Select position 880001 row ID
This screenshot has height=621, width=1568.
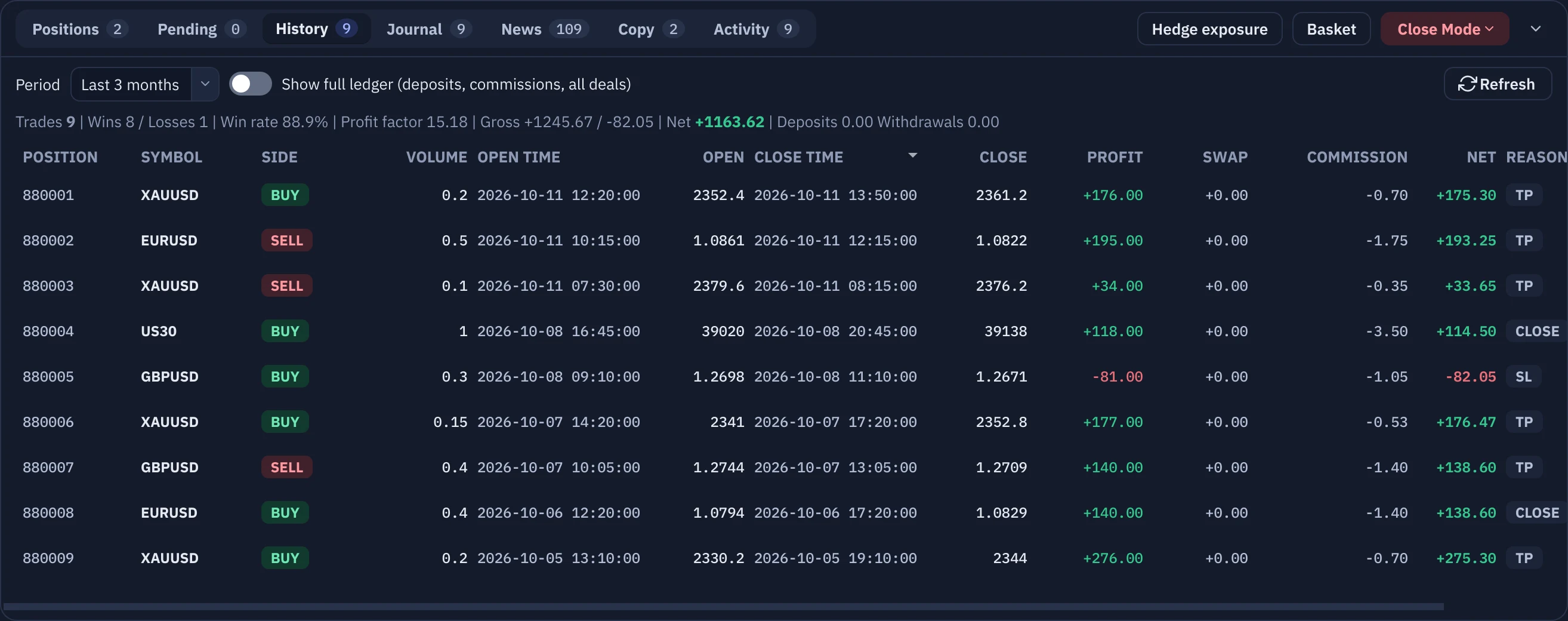tap(48, 195)
